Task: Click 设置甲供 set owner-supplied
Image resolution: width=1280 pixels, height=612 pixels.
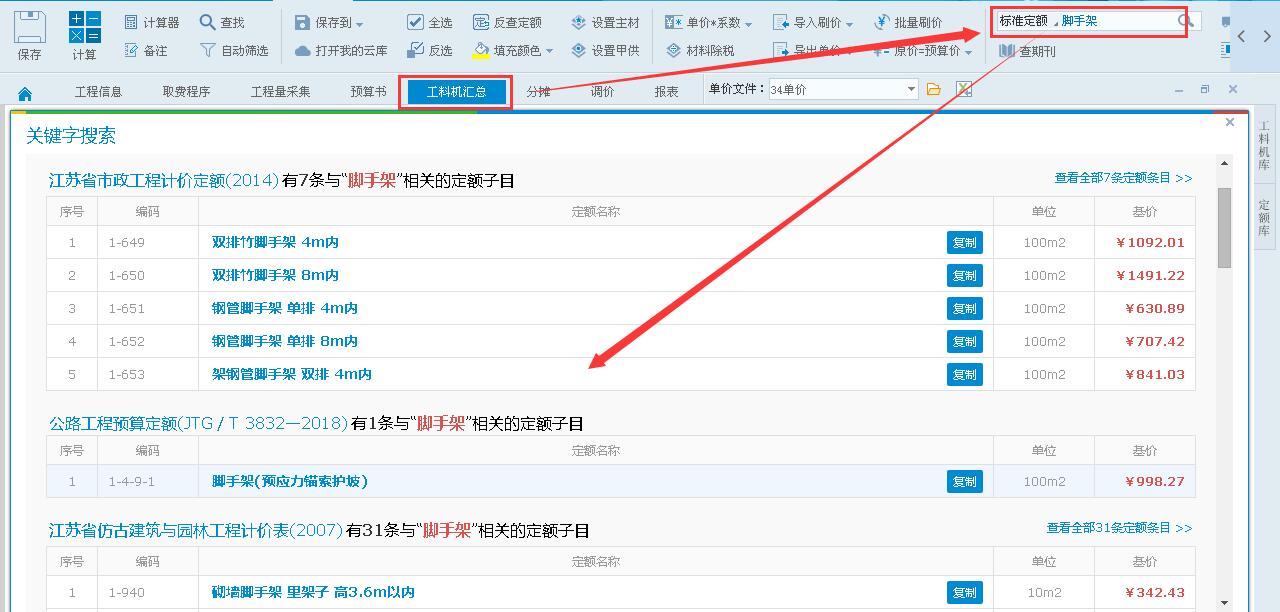Action: [x=605, y=50]
